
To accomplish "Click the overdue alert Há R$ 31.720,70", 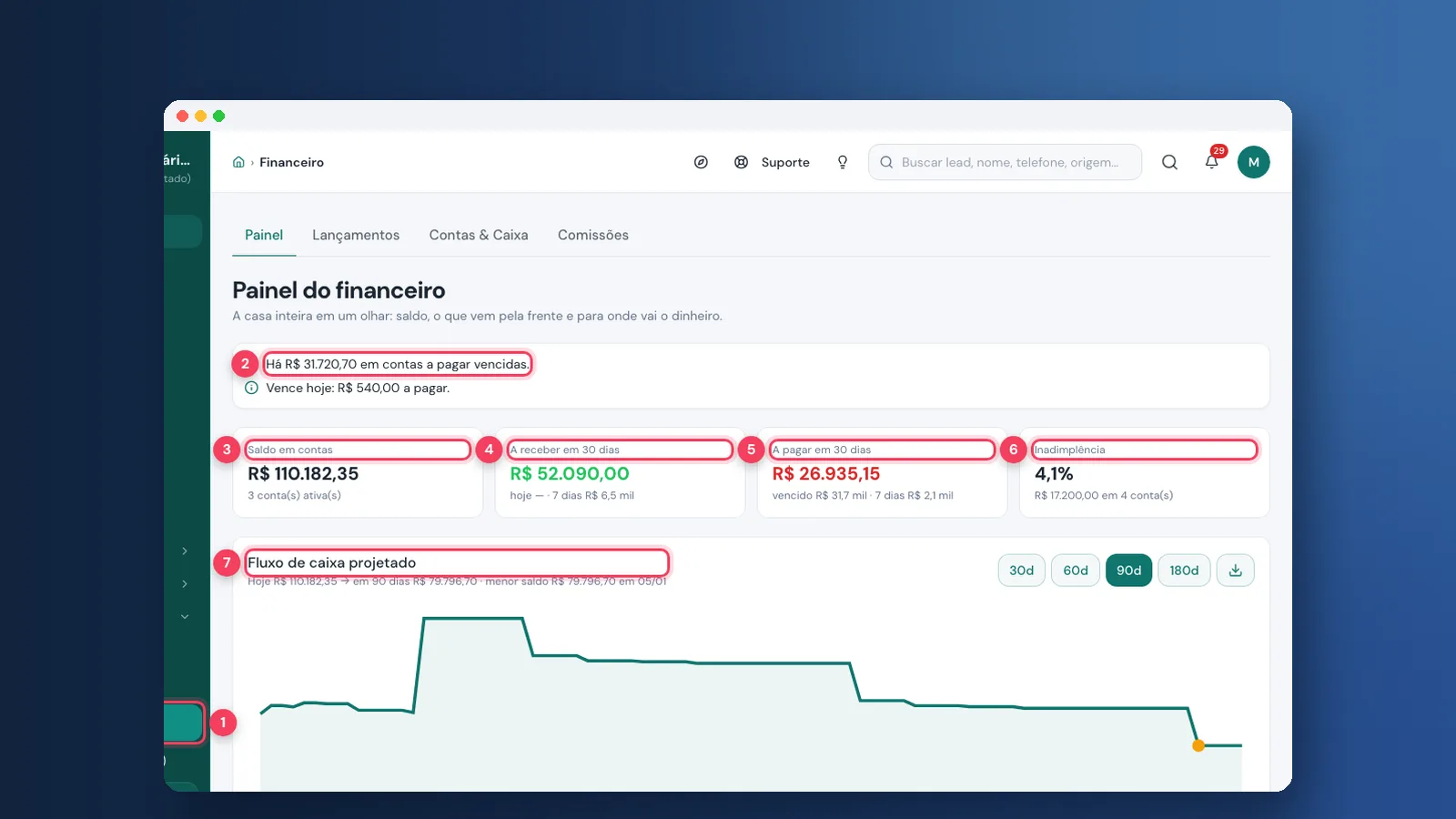I will coord(398,364).
